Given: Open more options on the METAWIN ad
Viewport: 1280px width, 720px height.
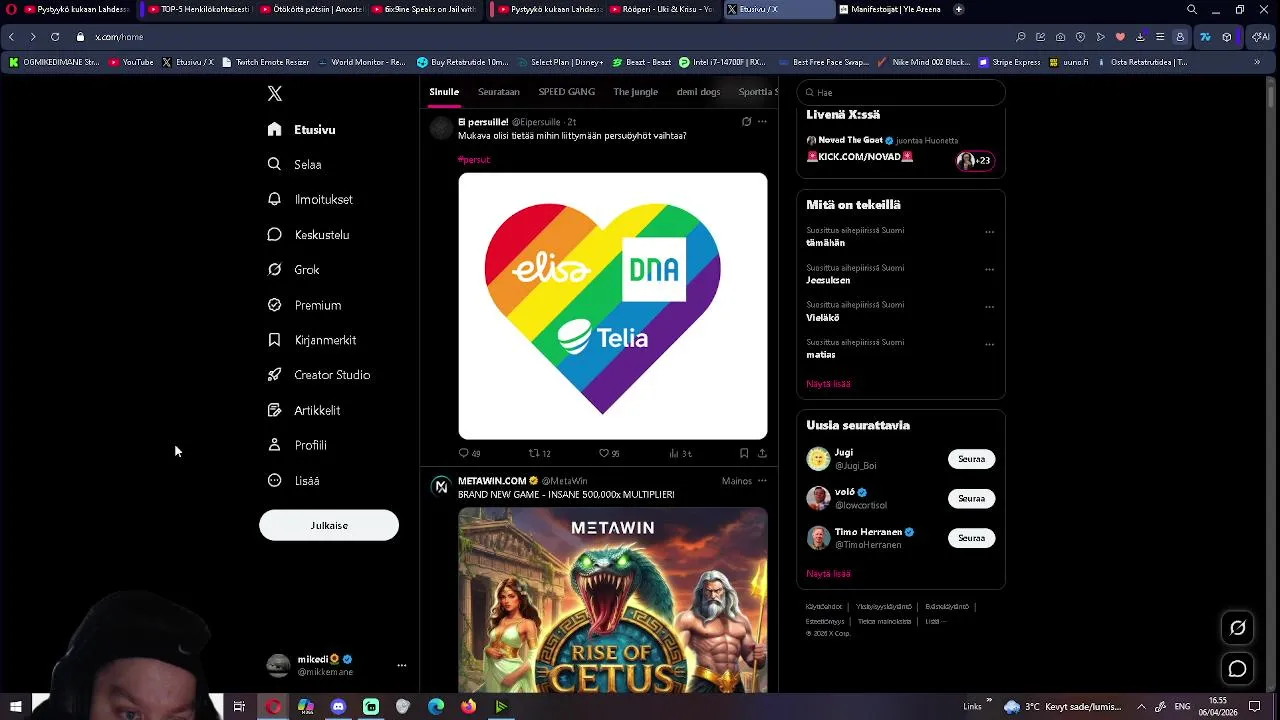Looking at the screenshot, I should [762, 481].
